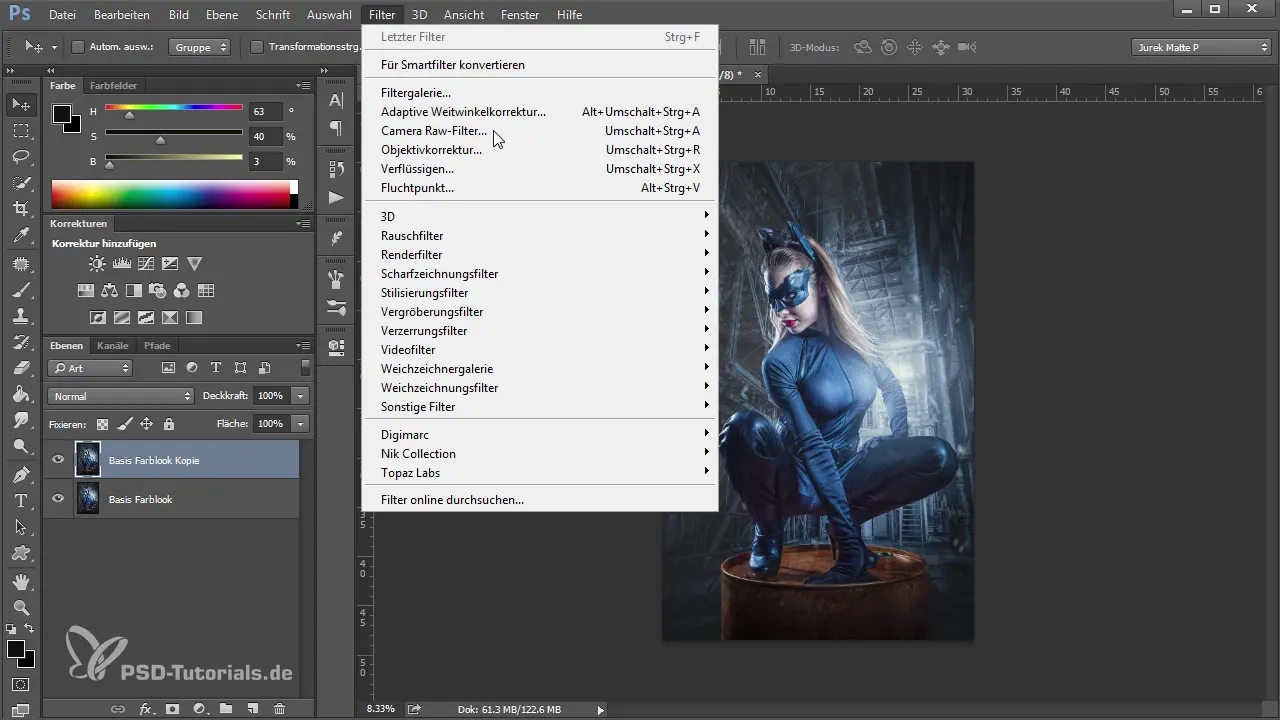
Task: Toggle lock all padlock
Action: coord(168,424)
